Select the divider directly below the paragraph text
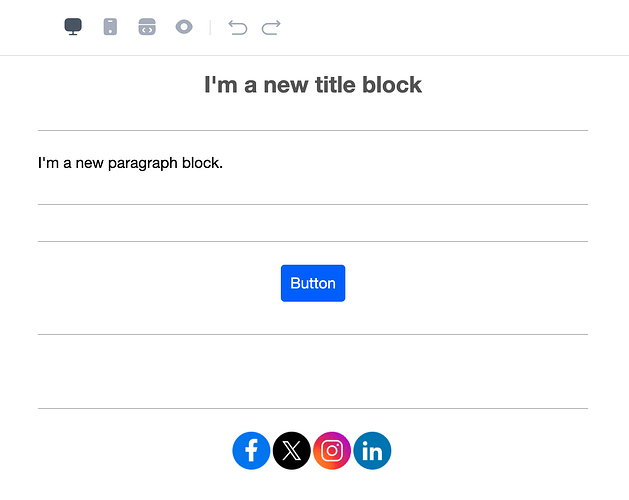 (x=313, y=205)
